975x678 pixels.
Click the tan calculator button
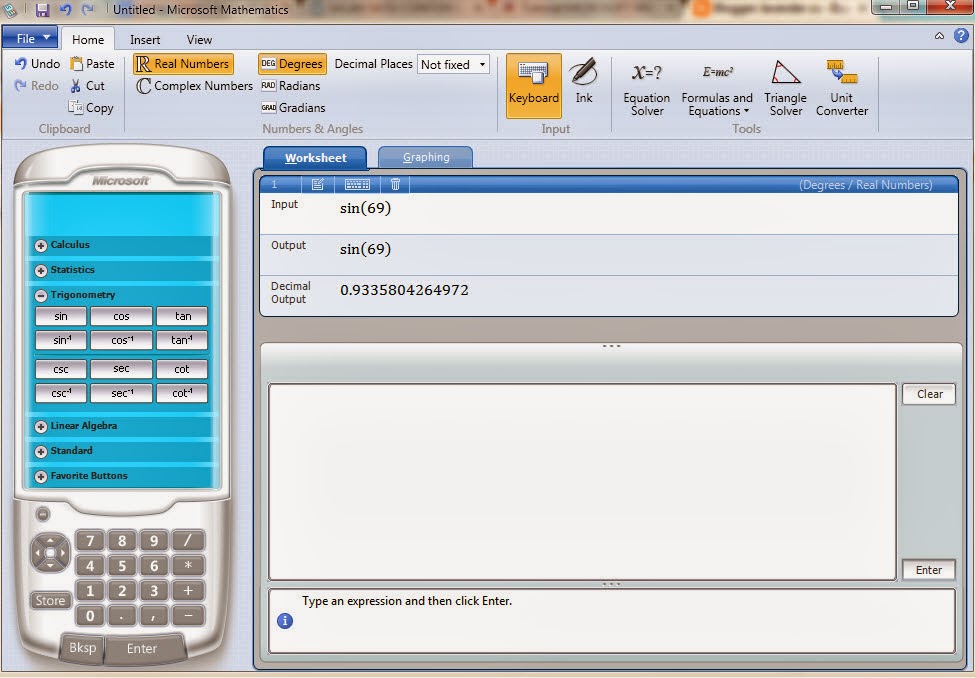click(x=182, y=316)
